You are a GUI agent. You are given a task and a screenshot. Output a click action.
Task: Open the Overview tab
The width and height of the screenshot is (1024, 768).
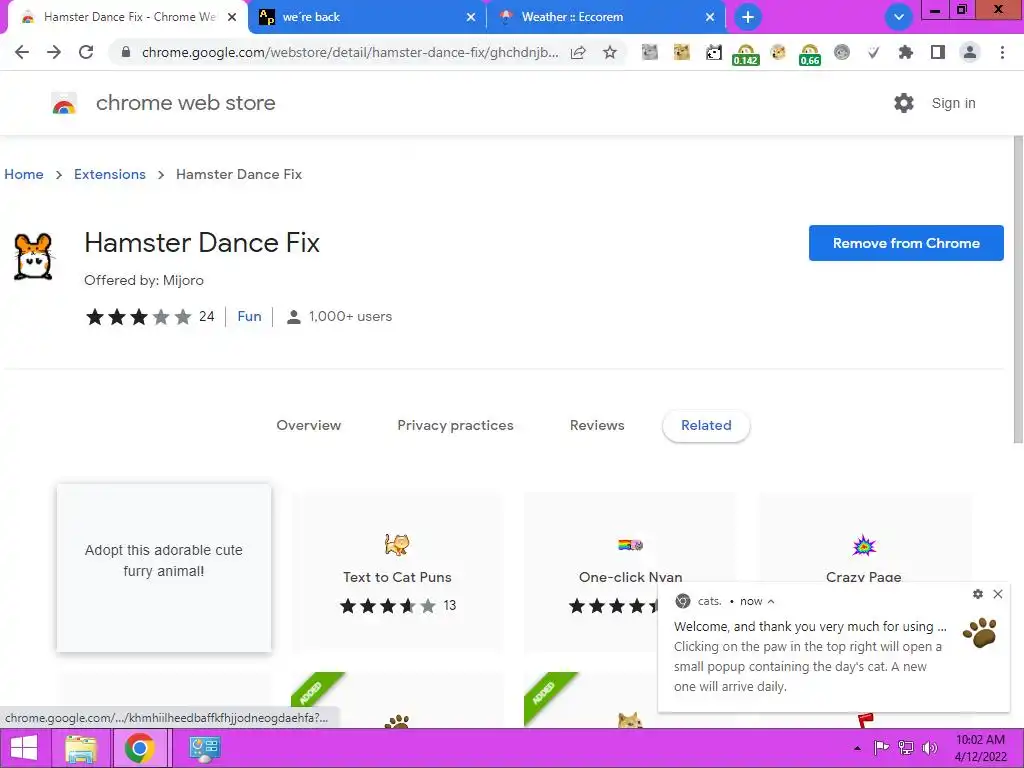point(308,425)
